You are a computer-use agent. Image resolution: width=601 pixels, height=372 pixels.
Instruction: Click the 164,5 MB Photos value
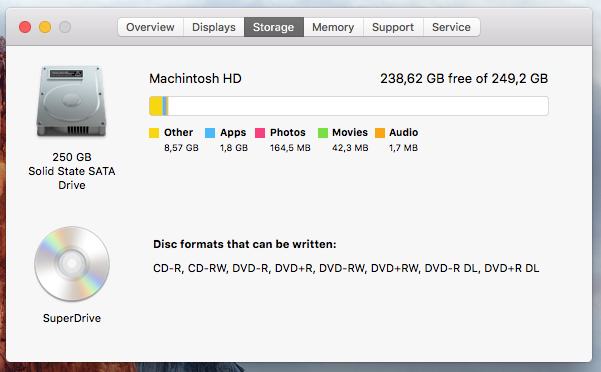pyautogui.click(x=290, y=148)
